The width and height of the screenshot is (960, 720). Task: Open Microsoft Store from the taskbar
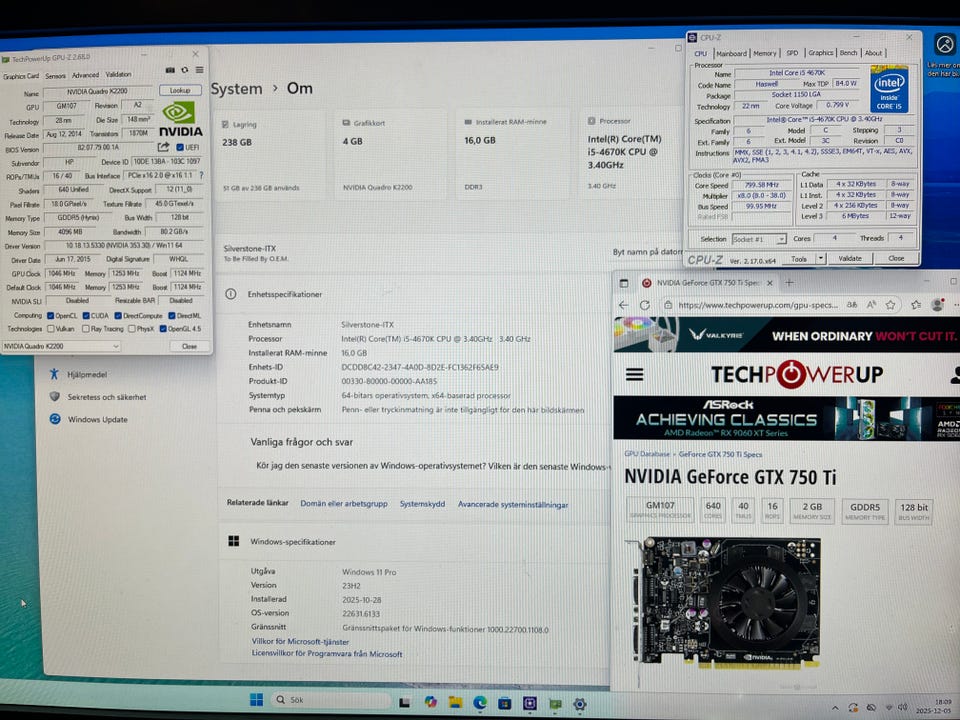click(x=504, y=703)
